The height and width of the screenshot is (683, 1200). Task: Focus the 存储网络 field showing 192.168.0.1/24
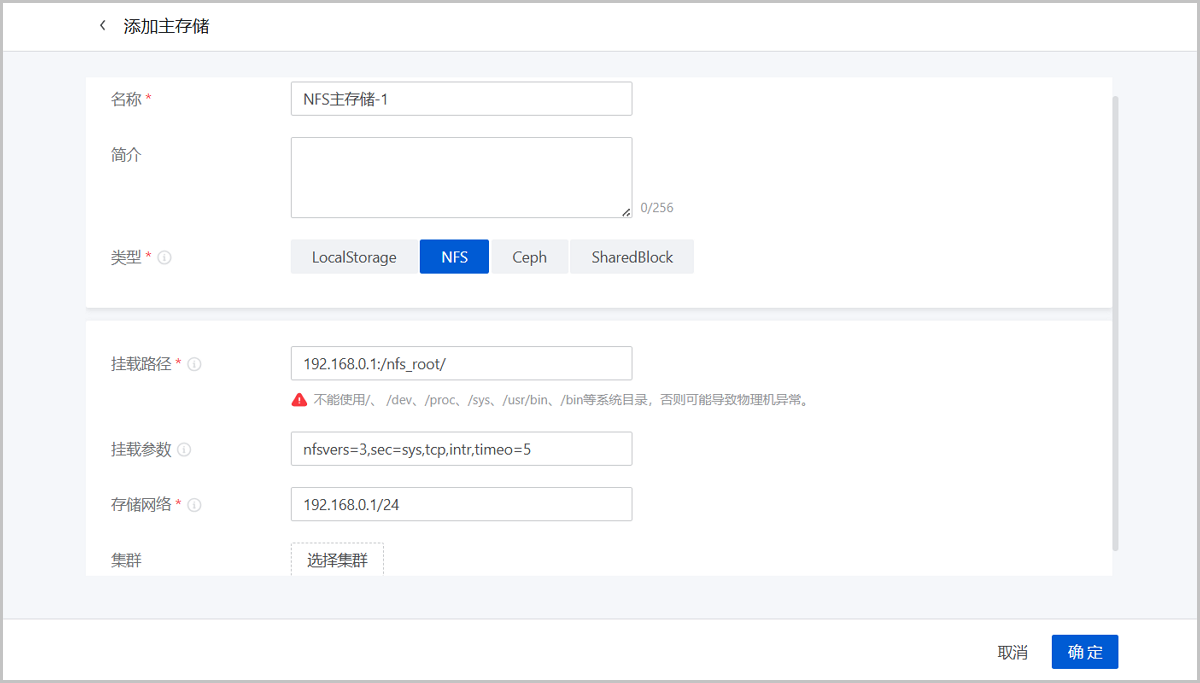coord(461,505)
